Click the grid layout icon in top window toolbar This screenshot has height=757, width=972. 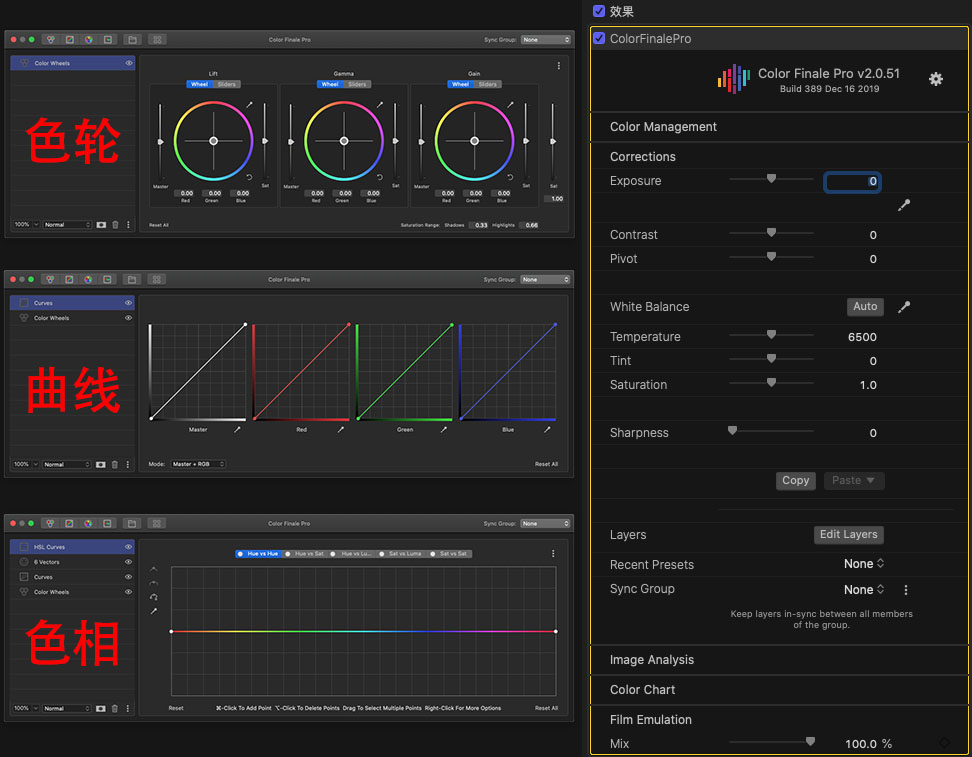coord(157,39)
